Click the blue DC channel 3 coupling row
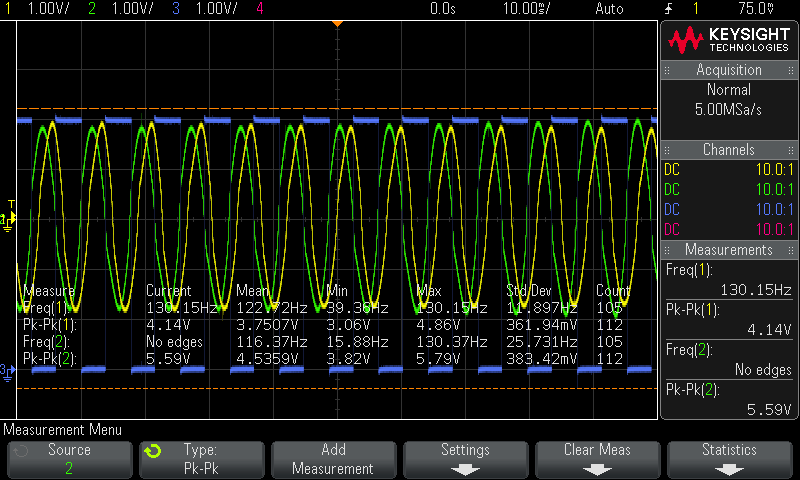This screenshot has height=480, width=800. [x=729, y=209]
